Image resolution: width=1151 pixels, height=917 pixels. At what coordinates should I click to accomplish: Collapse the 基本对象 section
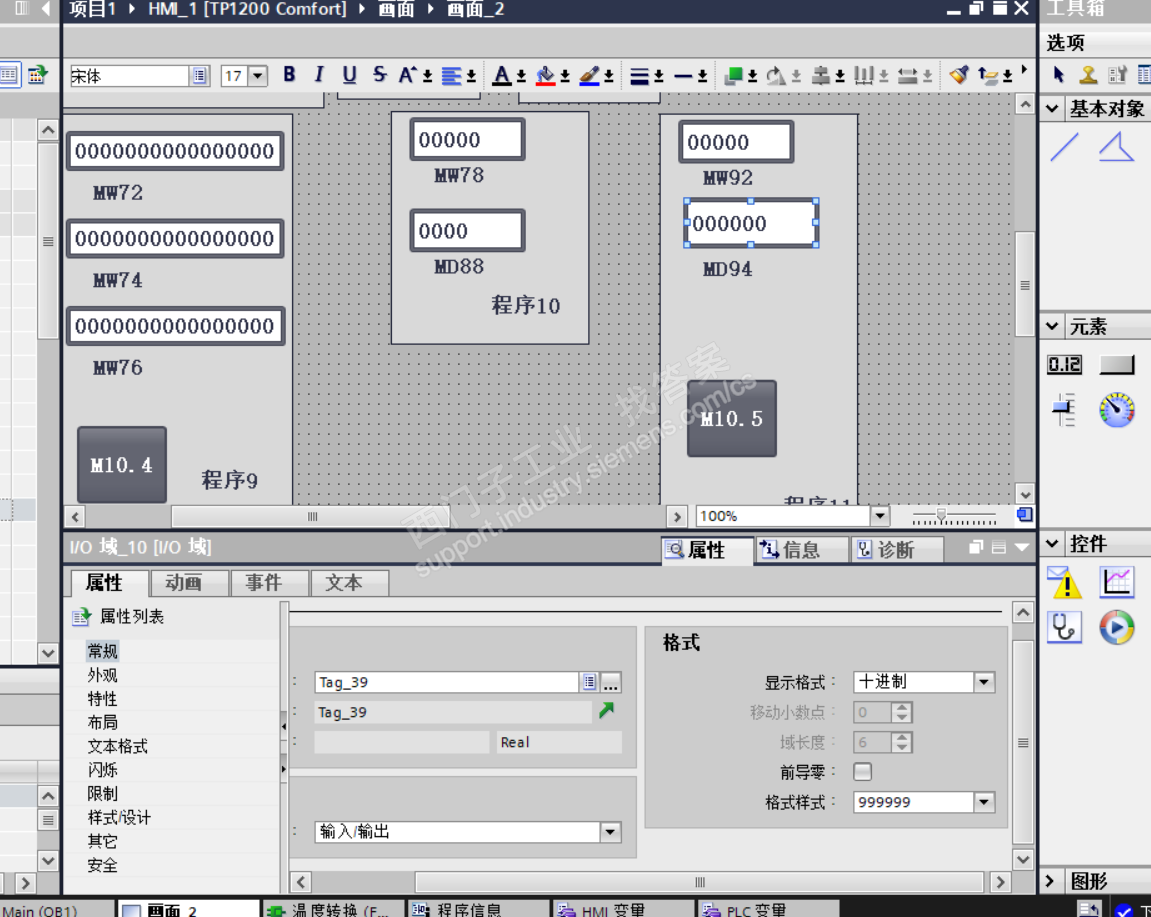coord(1052,109)
